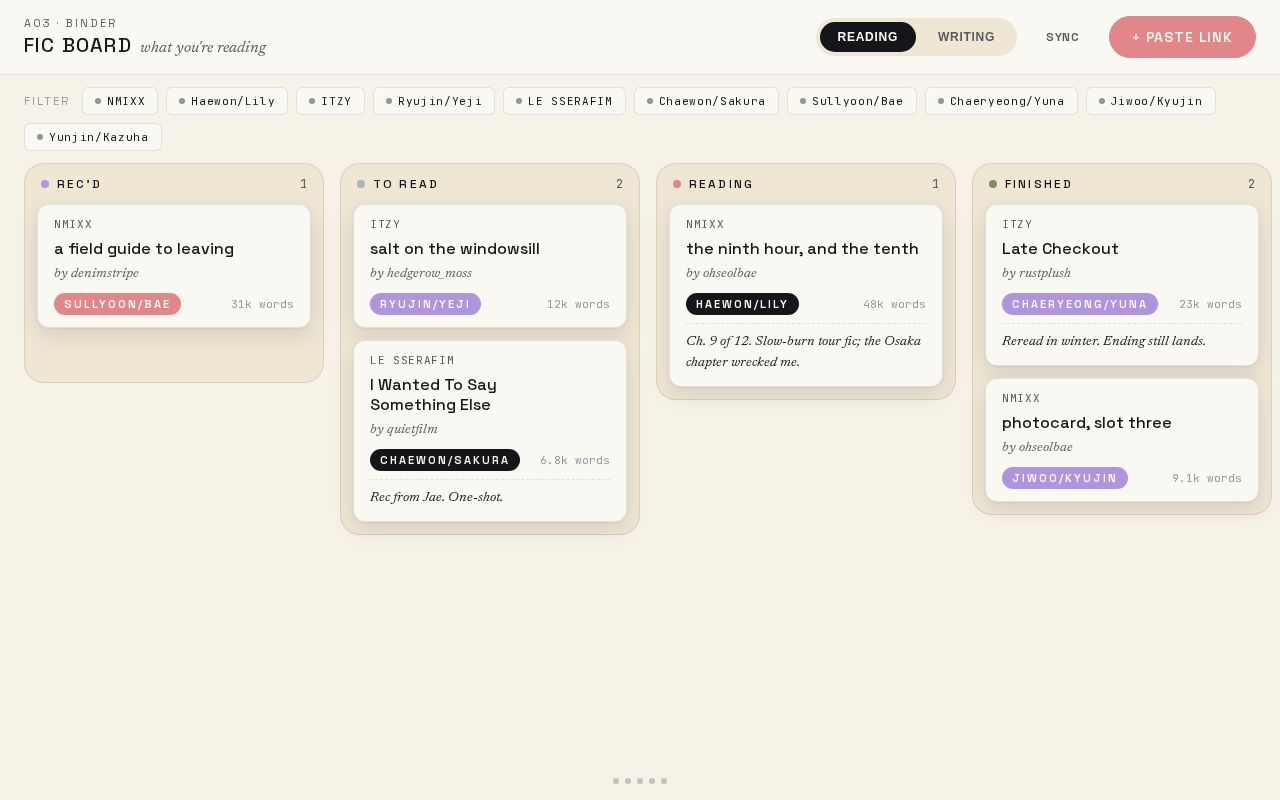
Task: Click the FIC BOARD title
Action: (78, 46)
